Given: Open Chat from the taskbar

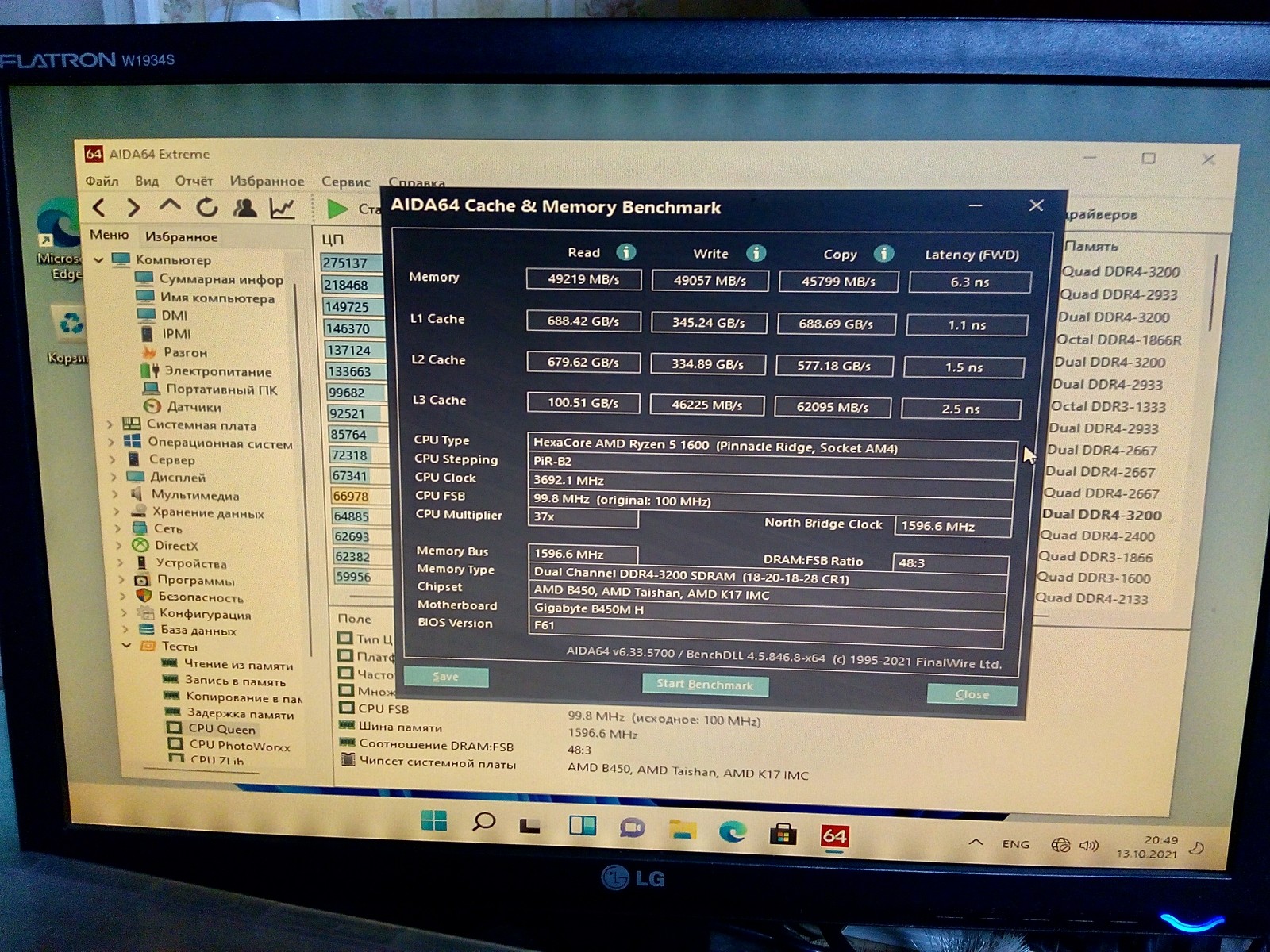Looking at the screenshot, I should (x=633, y=828).
